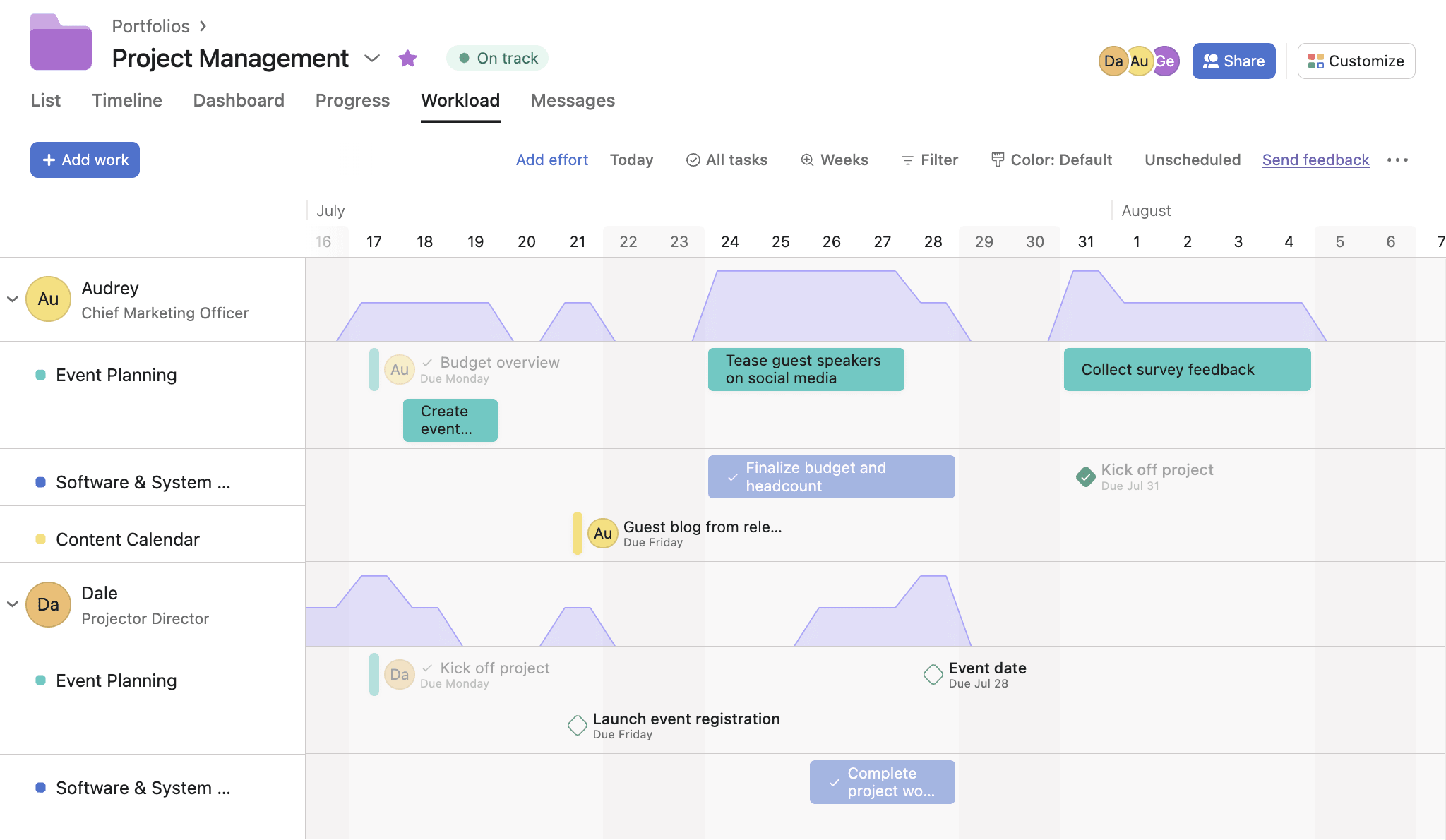Click the star/favorite icon on project
The height and width of the screenshot is (840, 1446).
[x=407, y=58]
